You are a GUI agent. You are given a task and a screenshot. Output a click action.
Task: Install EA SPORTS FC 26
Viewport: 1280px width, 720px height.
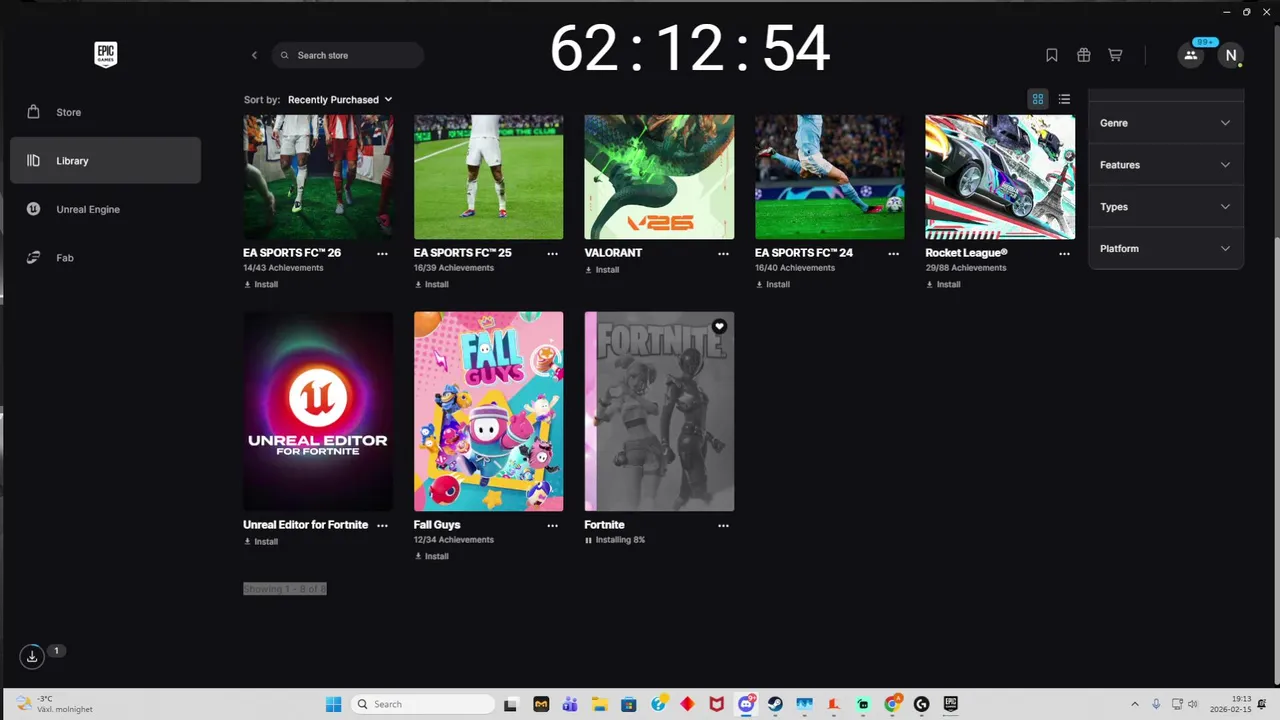[x=261, y=284]
